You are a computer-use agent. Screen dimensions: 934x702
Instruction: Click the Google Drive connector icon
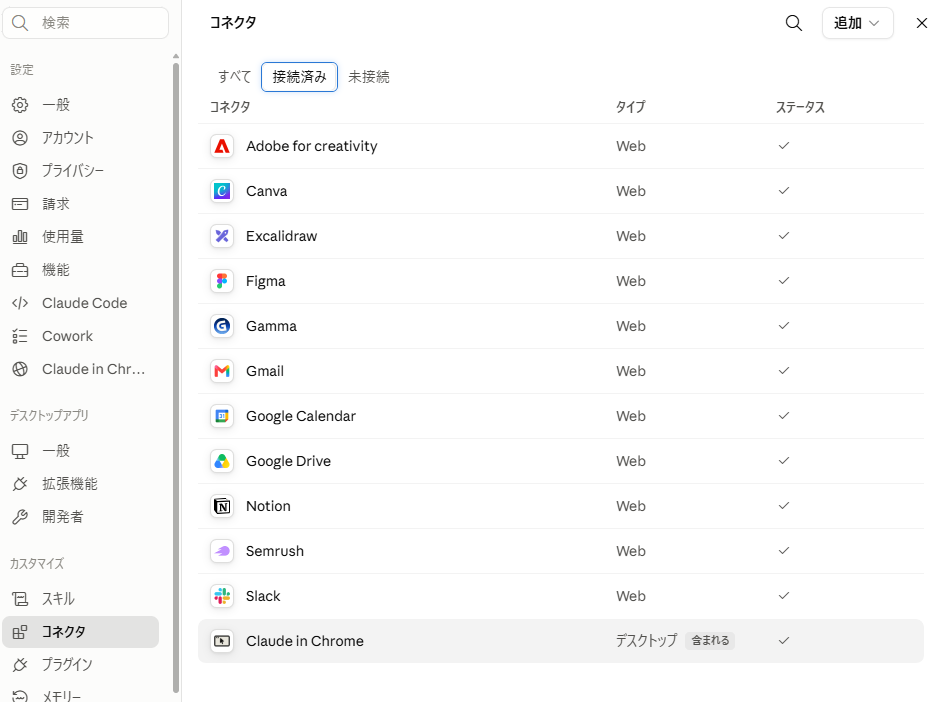click(222, 461)
